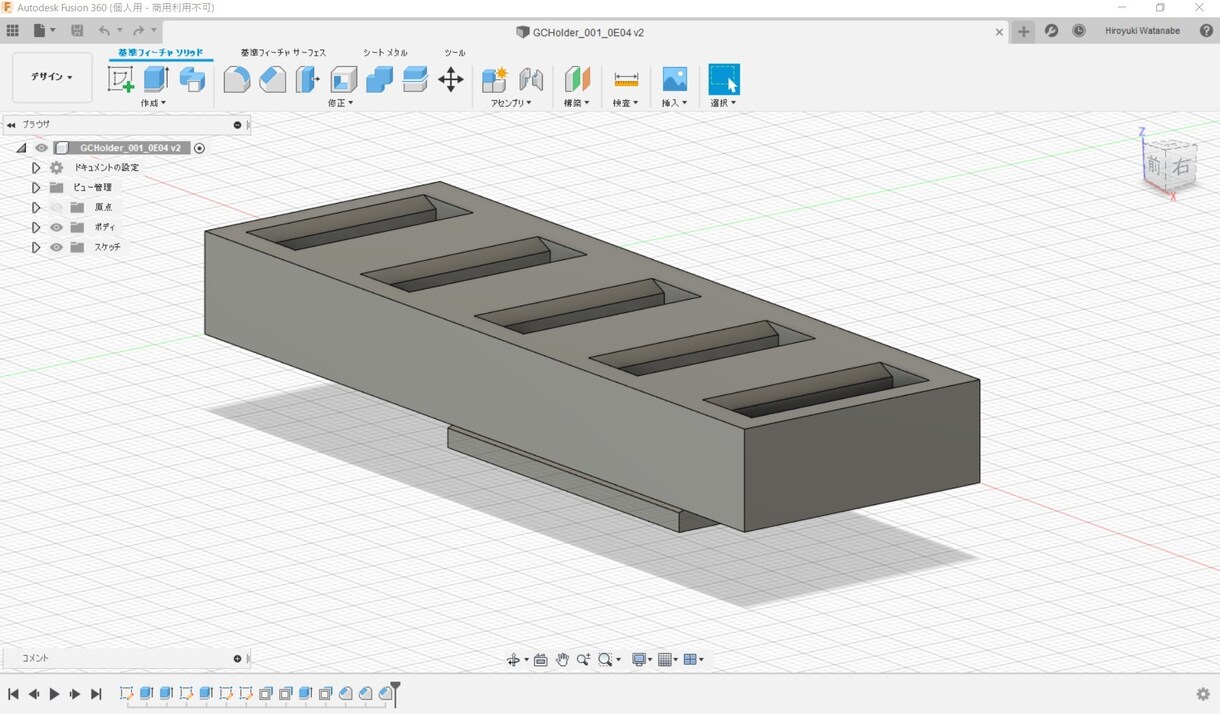Select the Chamfer tool icon
Image resolution: width=1220 pixels, height=714 pixels.
pos(272,79)
